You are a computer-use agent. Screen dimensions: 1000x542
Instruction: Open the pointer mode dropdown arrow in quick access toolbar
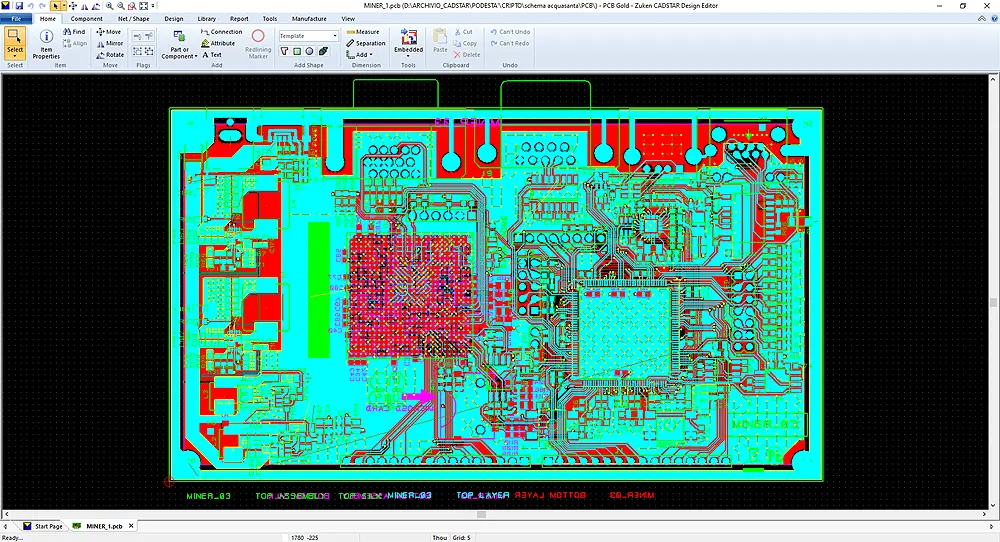tap(63, 6)
